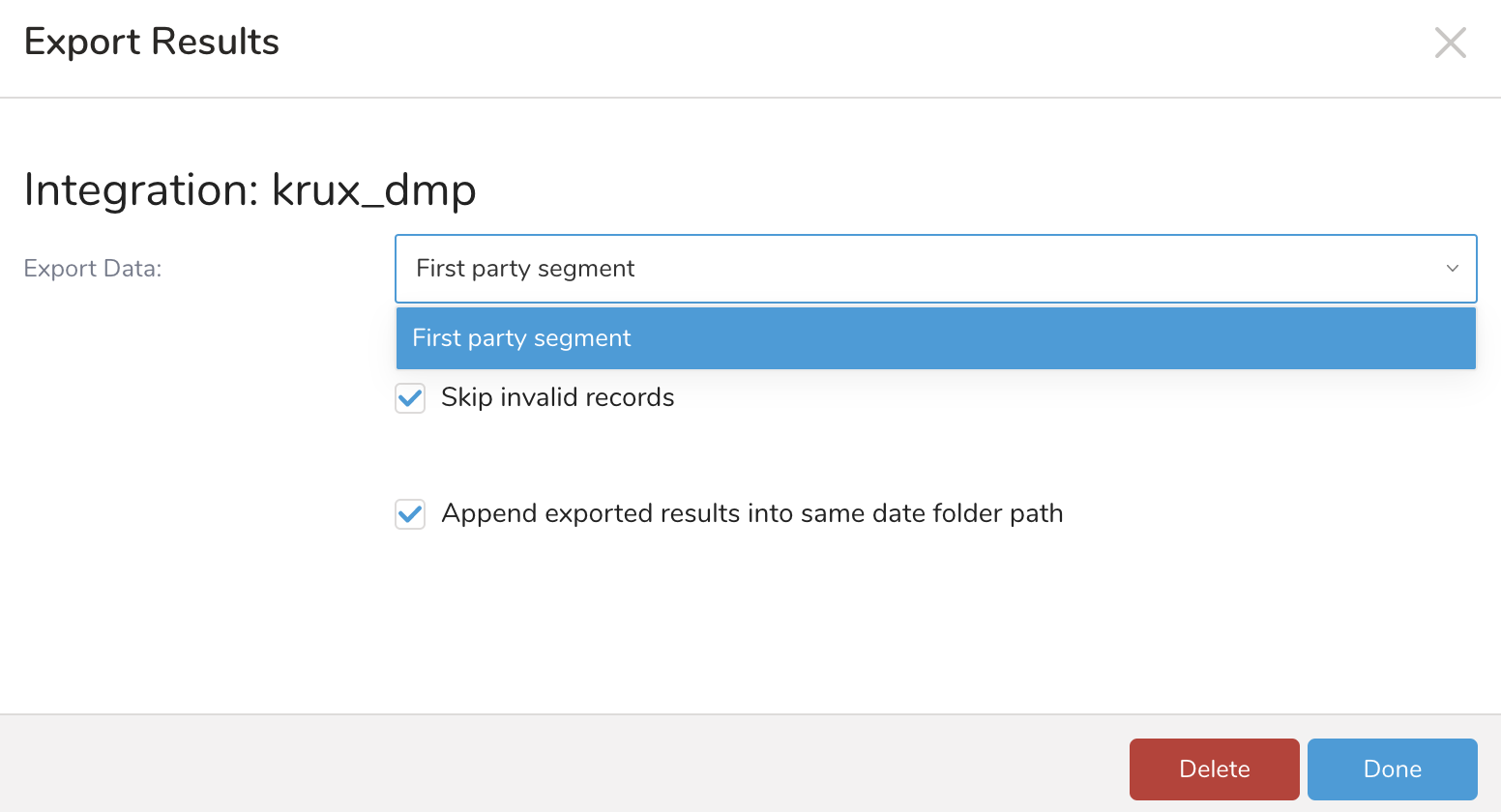This screenshot has width=1501, height=812.
Task: Click the Export Results dialog title
Action: [x=152, y=43]
